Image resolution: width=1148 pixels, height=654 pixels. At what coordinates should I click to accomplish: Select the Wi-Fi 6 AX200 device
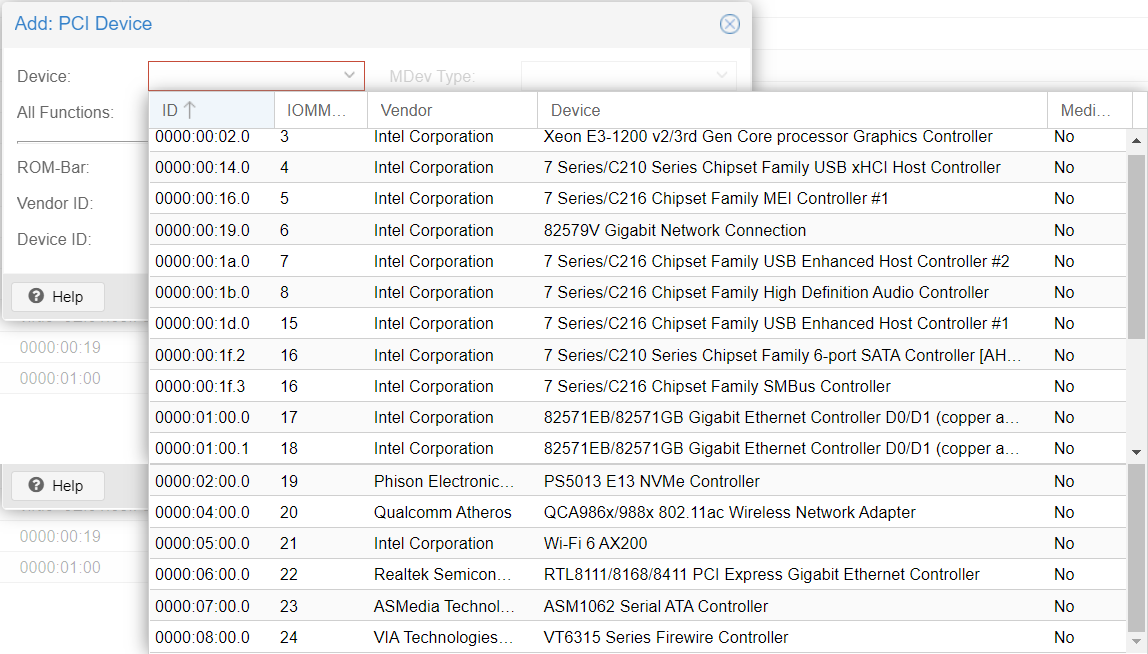coord(595,543)
